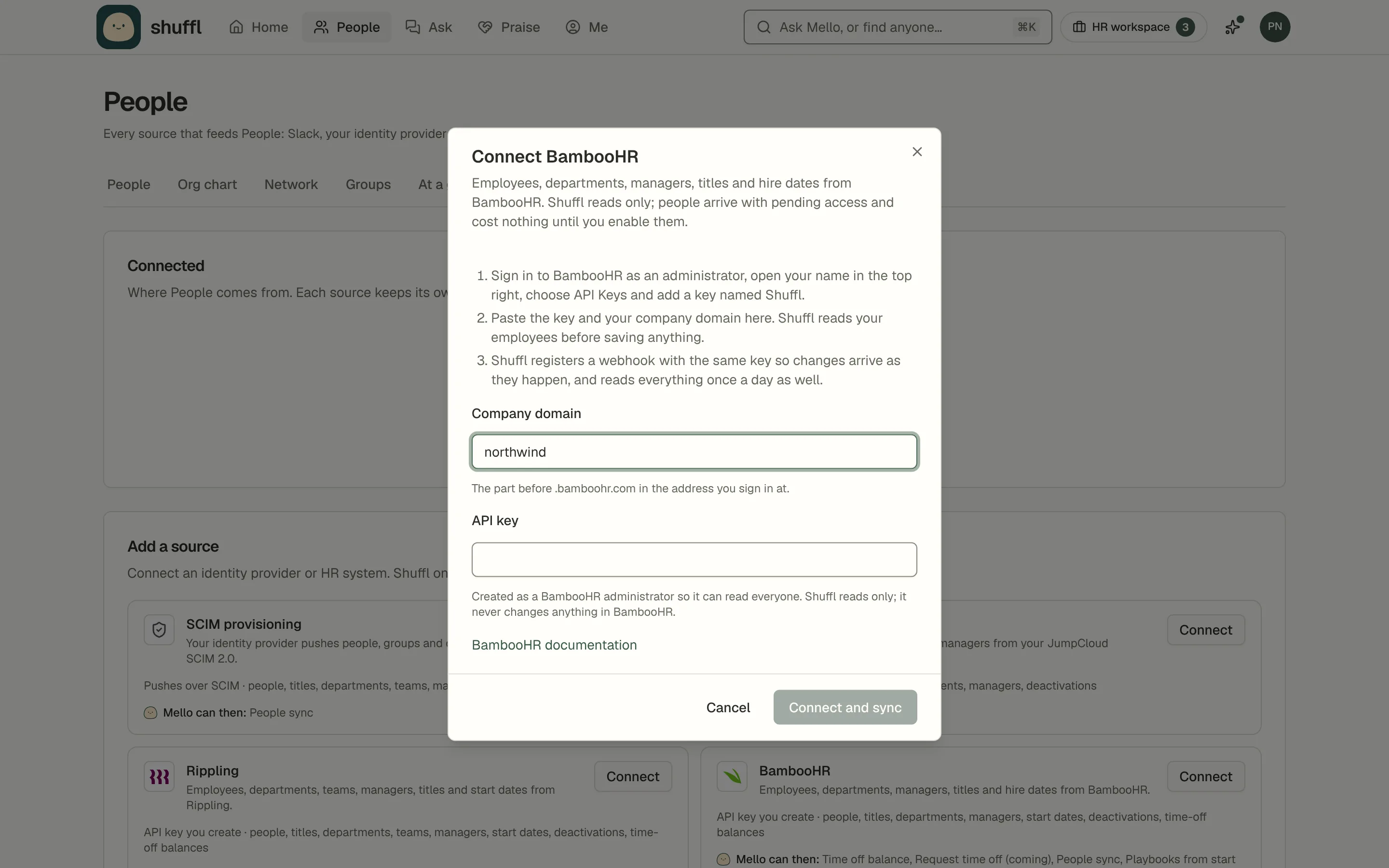Focus the Ask Mello search box
The width and height of the screenshot is (1389, 868).
[x=897, y=27]
